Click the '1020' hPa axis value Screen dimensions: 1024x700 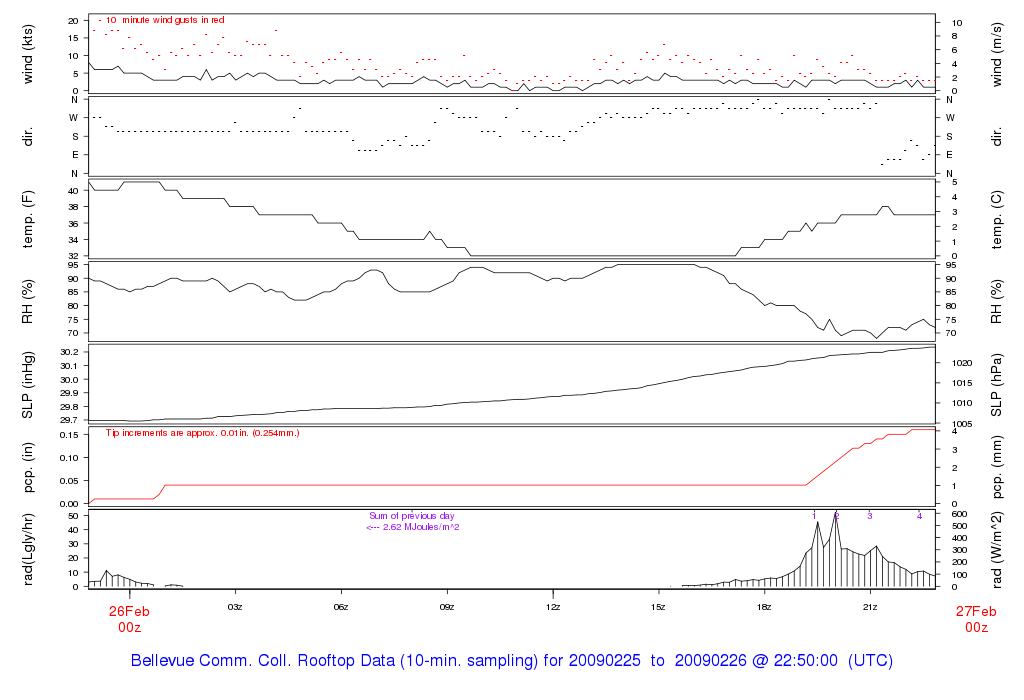pyautogui.click(x=962, y=362)
